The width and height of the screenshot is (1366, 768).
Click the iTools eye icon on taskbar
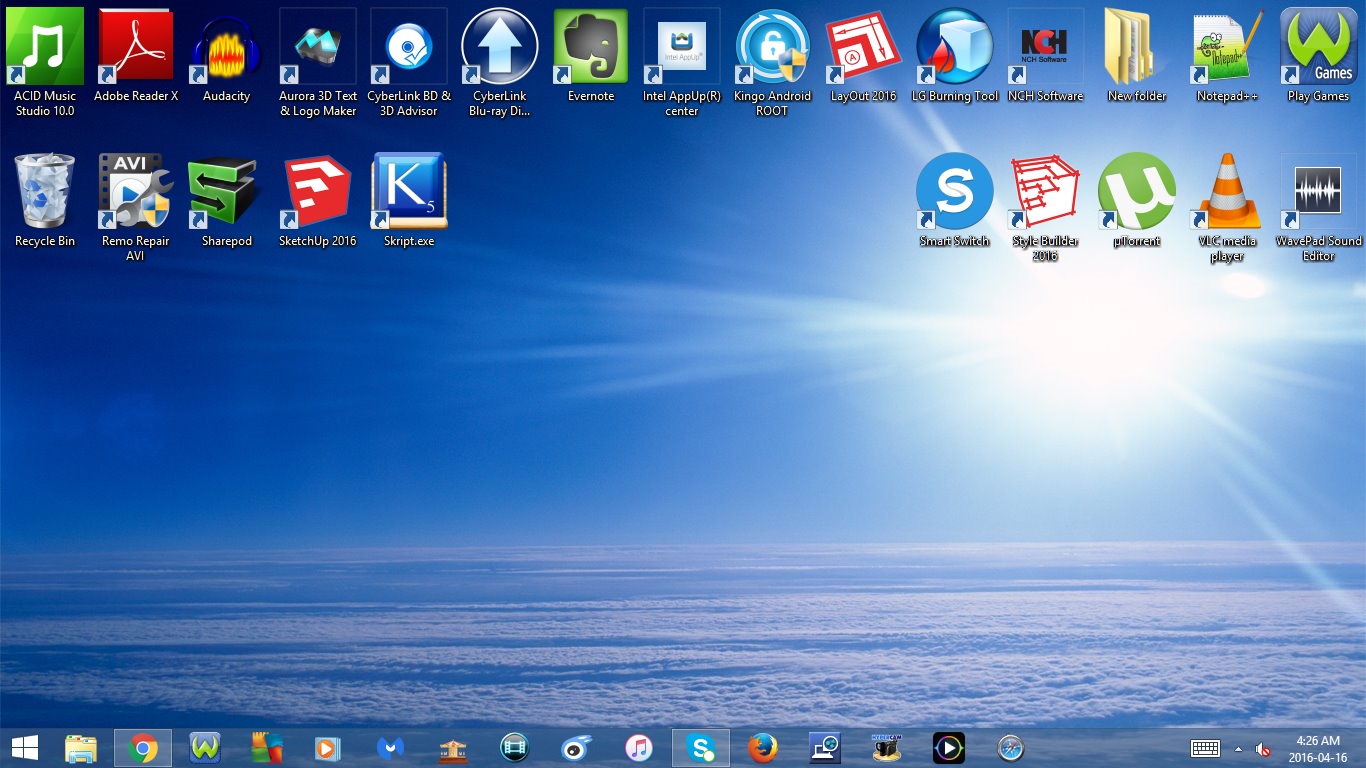pos(576,748)
